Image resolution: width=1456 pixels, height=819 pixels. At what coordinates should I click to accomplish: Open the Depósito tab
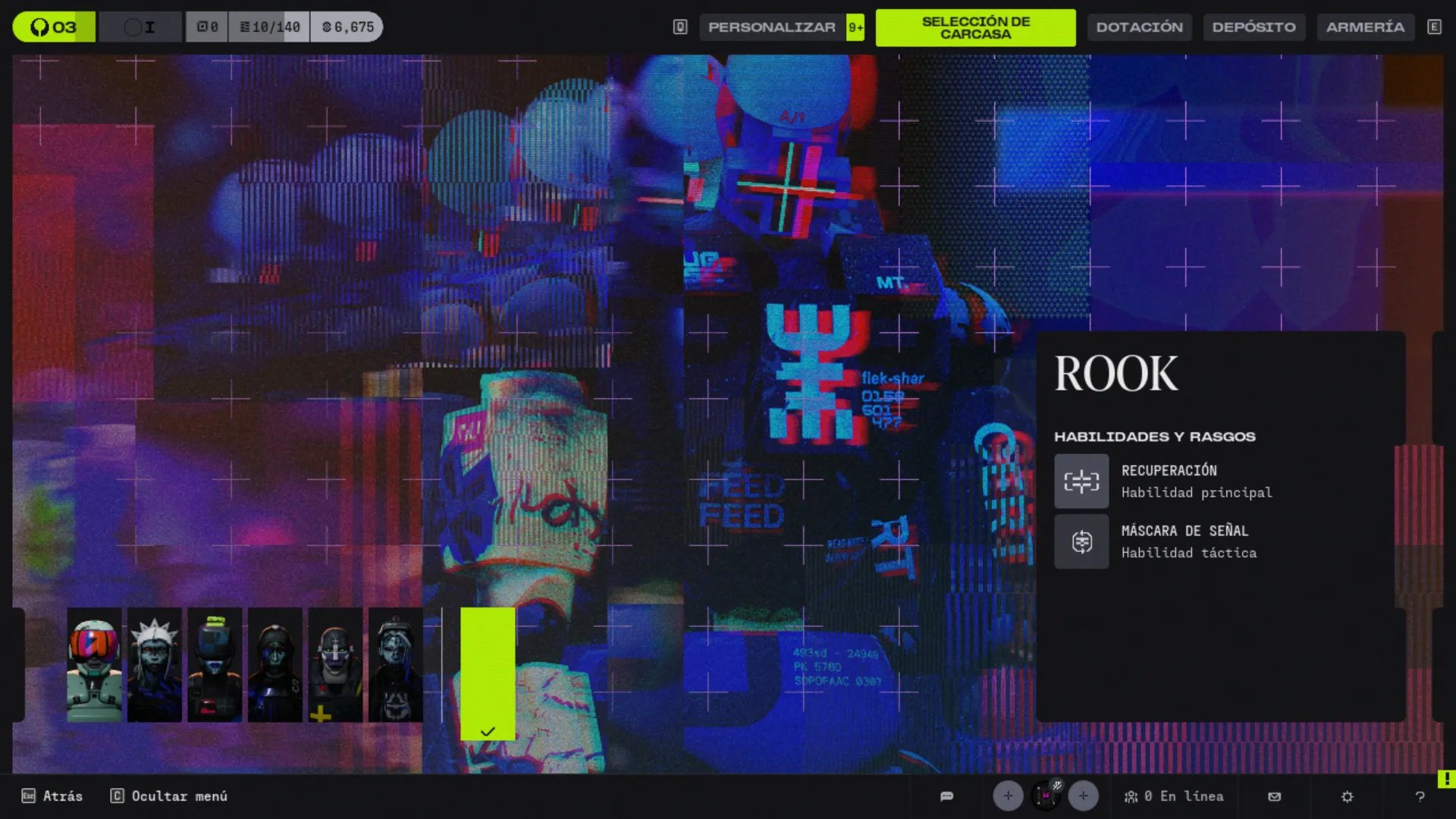1254,27
